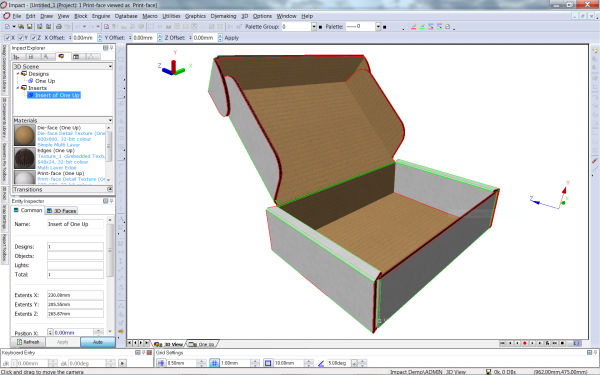Open the Diemaking menu
The height and width of the screenshot is (375, 600).
(x=223, y=16)
